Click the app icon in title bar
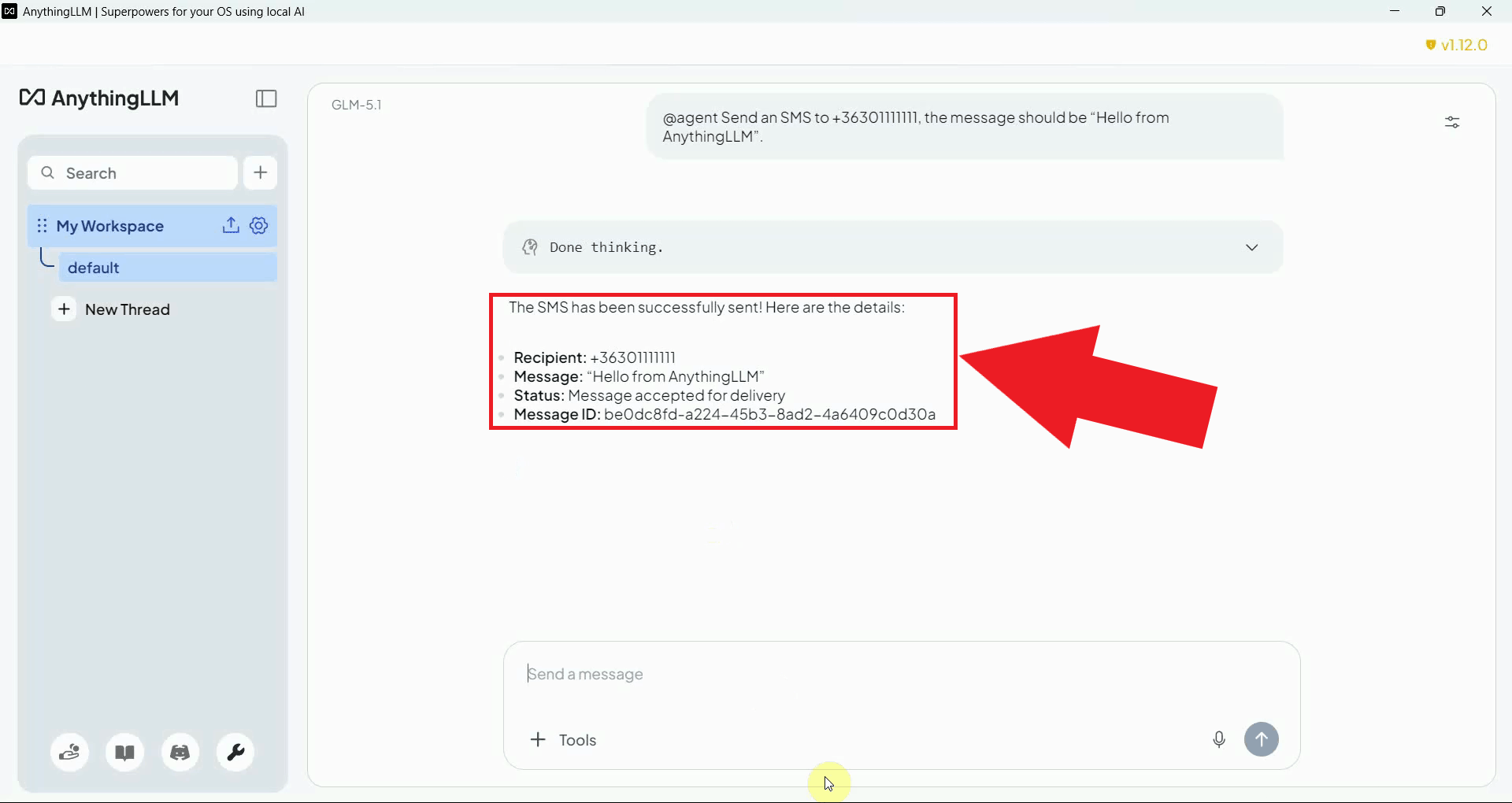This screenshot has height=803, width=1512. coord(9,11)
